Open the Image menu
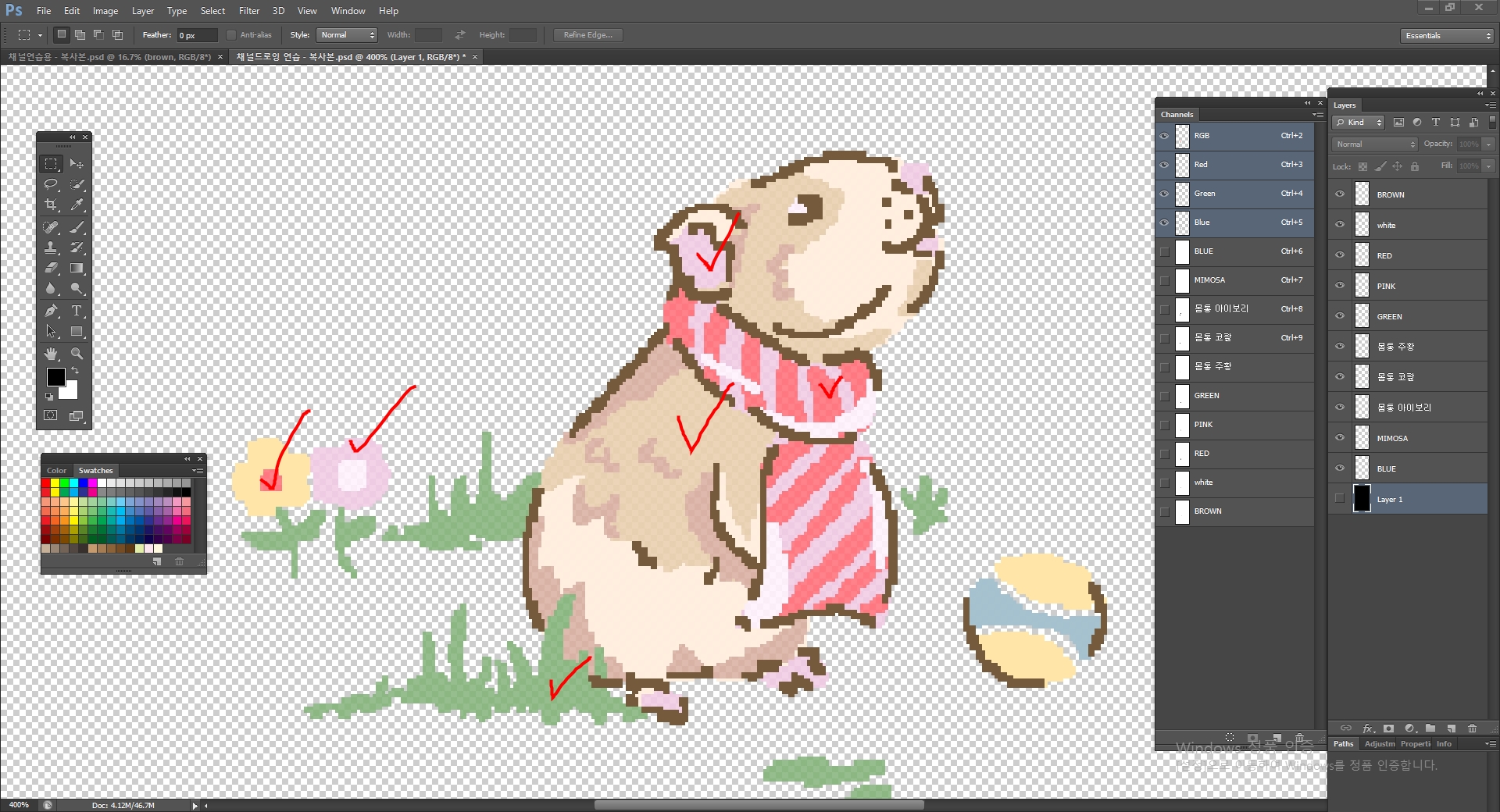The width and height of the screenshot is (1500, 812). pos(105,11)
